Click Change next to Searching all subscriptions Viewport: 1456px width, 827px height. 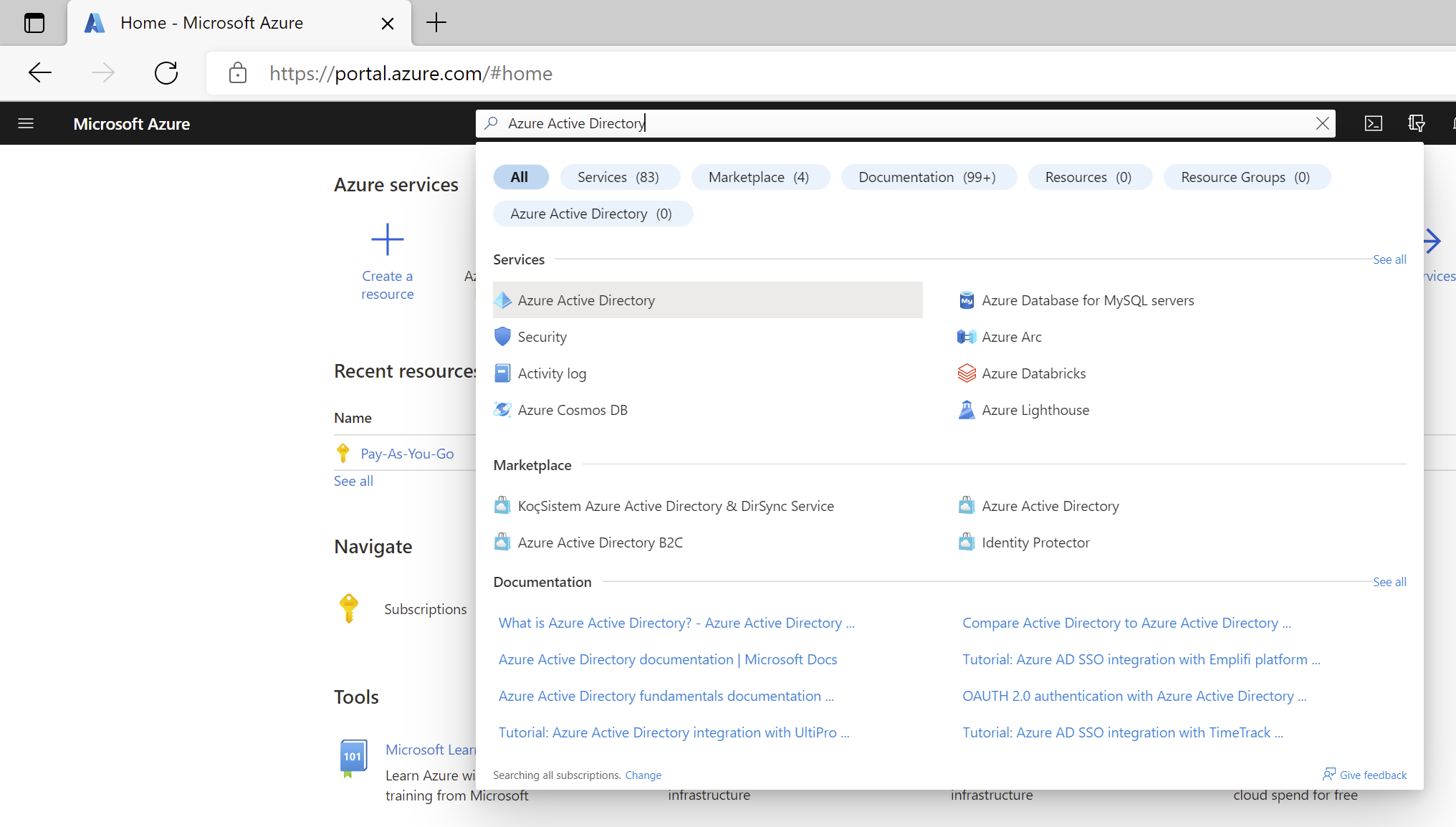(x=643, y=775)
